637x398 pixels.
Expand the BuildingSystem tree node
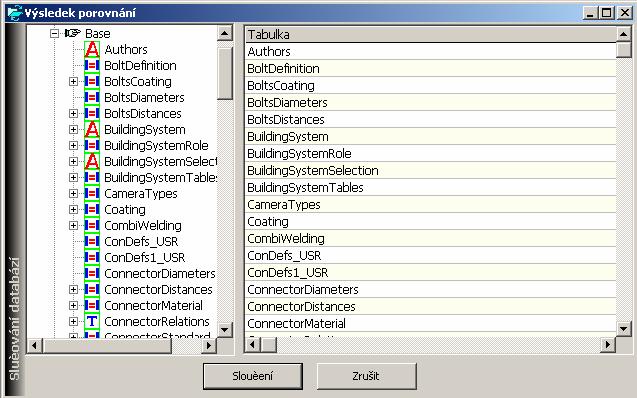[x=73, y=130]
